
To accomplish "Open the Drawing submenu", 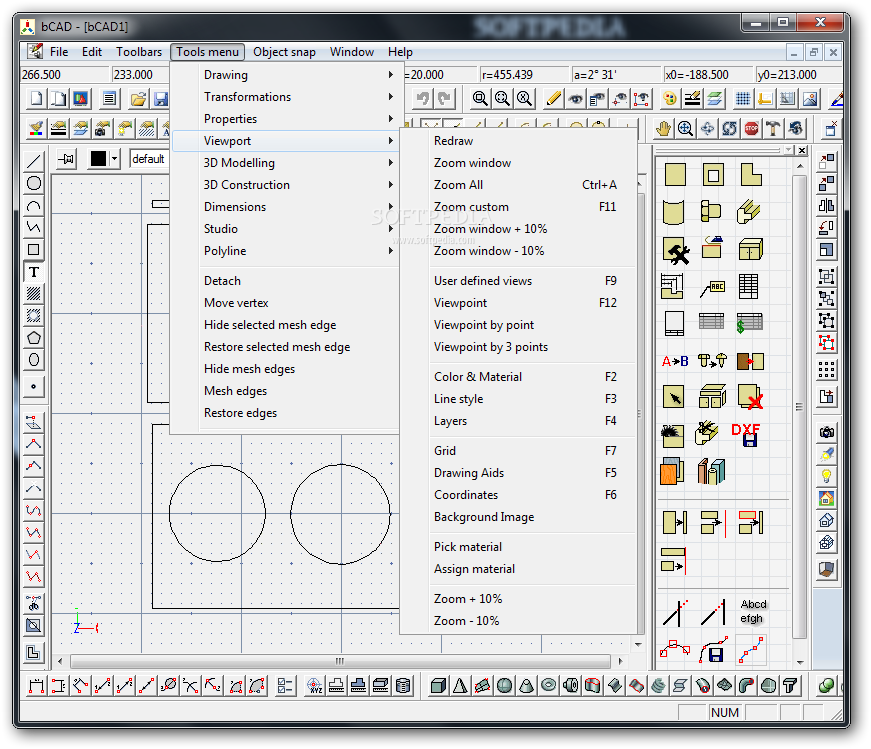I will pyautogui.click(x=285, y=74).
